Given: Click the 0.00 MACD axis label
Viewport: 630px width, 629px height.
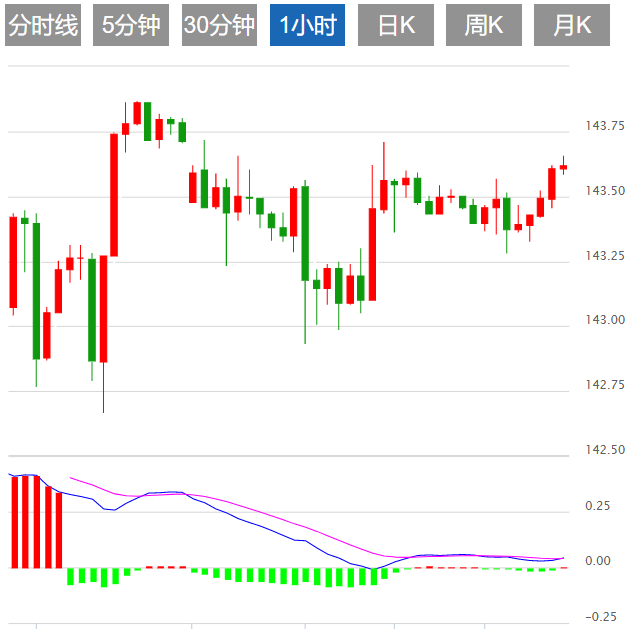Looking at the screenshot, I should pos(599,561).
